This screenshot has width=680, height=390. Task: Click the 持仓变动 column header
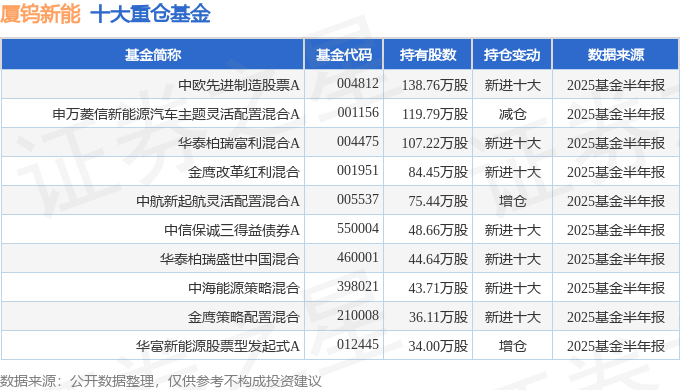(x=512, y=55)
